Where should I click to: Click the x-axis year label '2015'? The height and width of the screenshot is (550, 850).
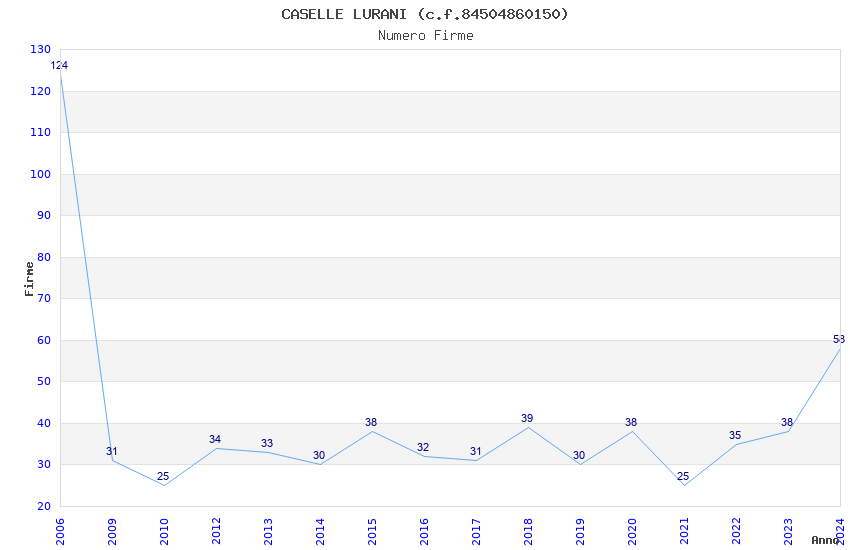click(x=372, y=532)
